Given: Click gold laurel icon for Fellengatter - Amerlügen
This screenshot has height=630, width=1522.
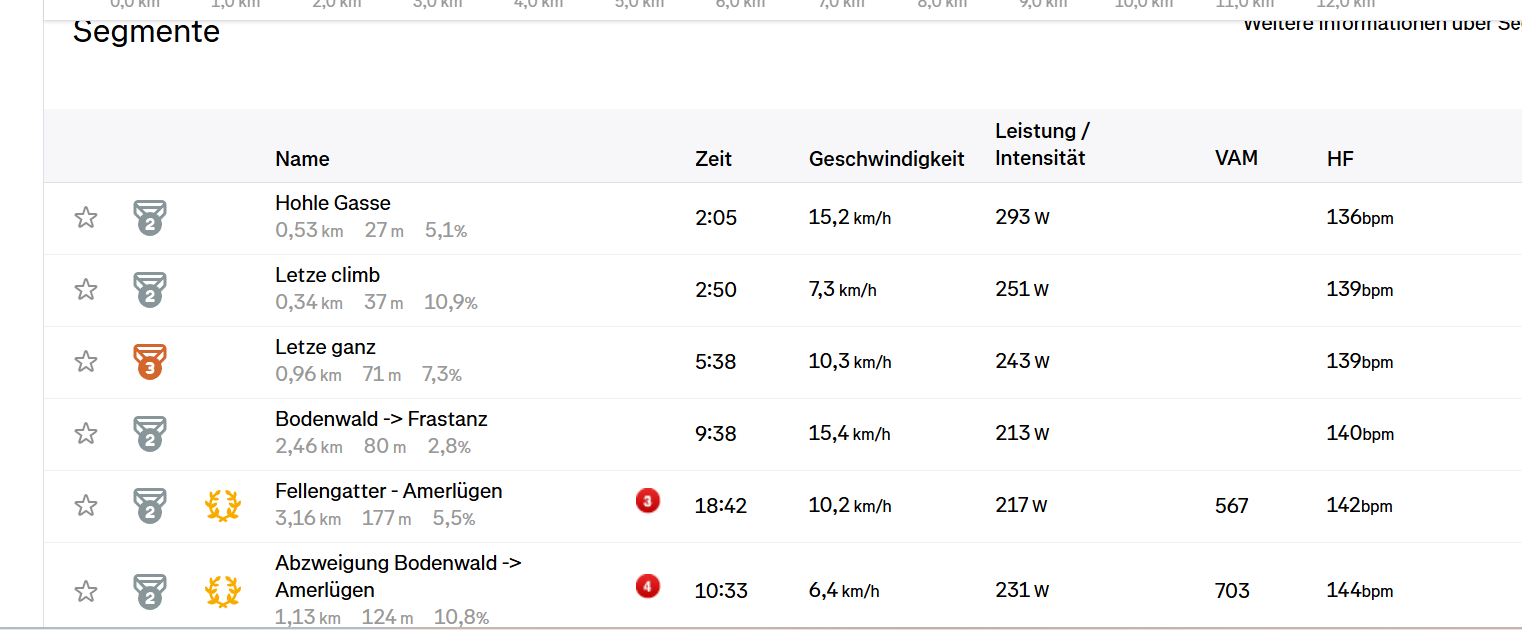Looking at the screenshot, I should (x=222, y=505).
